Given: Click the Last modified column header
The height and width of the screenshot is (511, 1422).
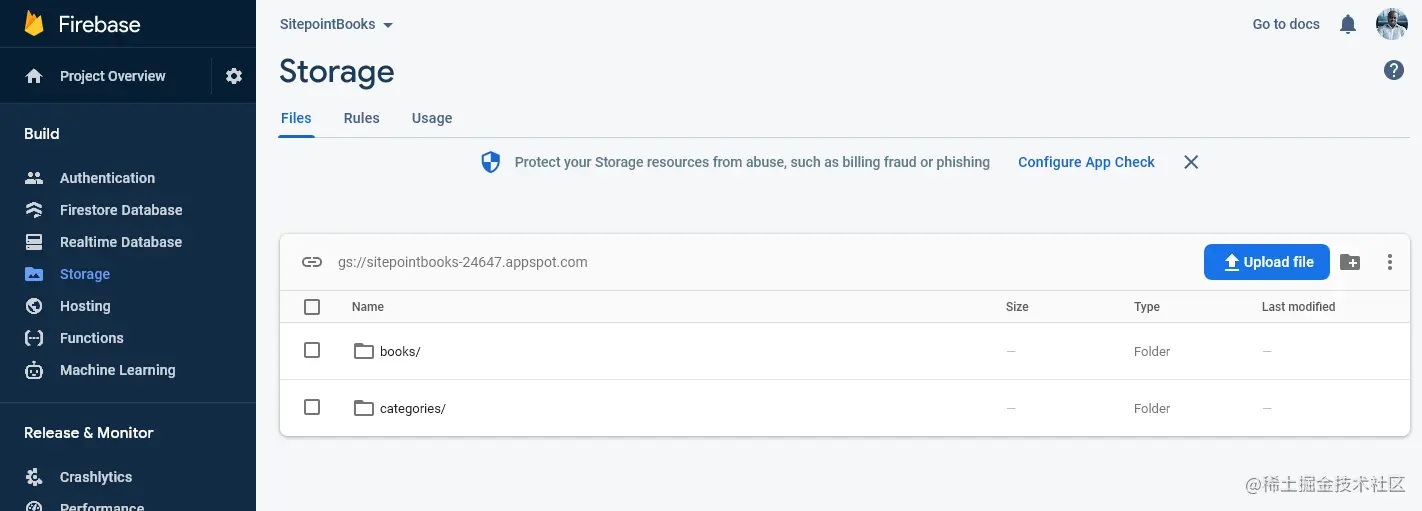Looking at the screenshot, I should (1298, 307).
